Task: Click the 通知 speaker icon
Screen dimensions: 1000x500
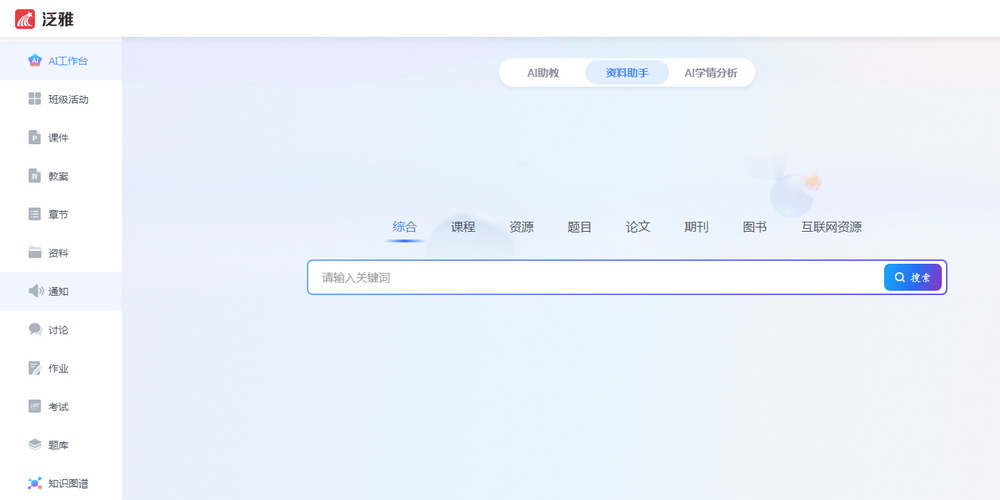Action: (36, 291)
